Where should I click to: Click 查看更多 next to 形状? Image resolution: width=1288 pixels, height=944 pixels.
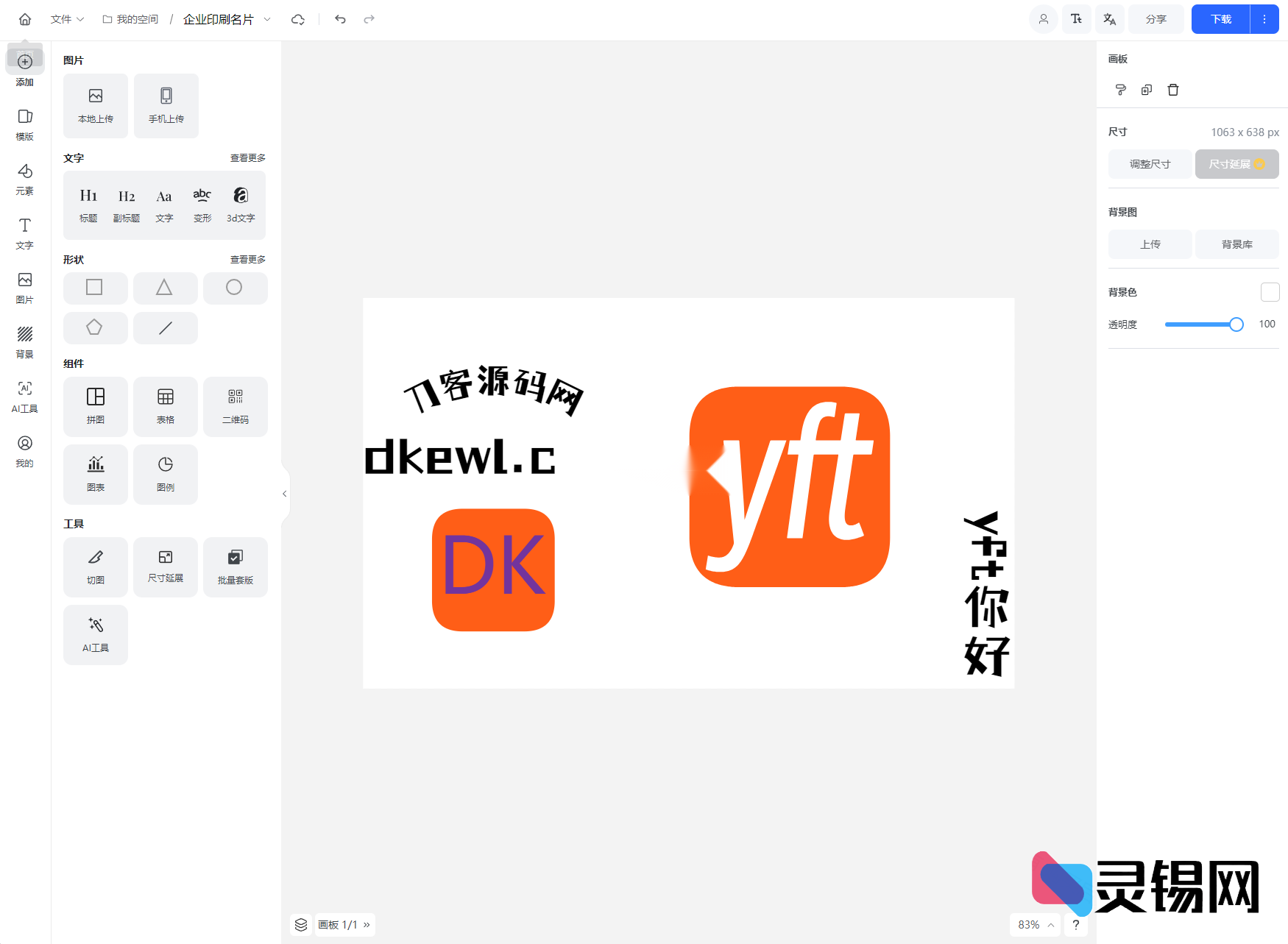tap(247, 259)
